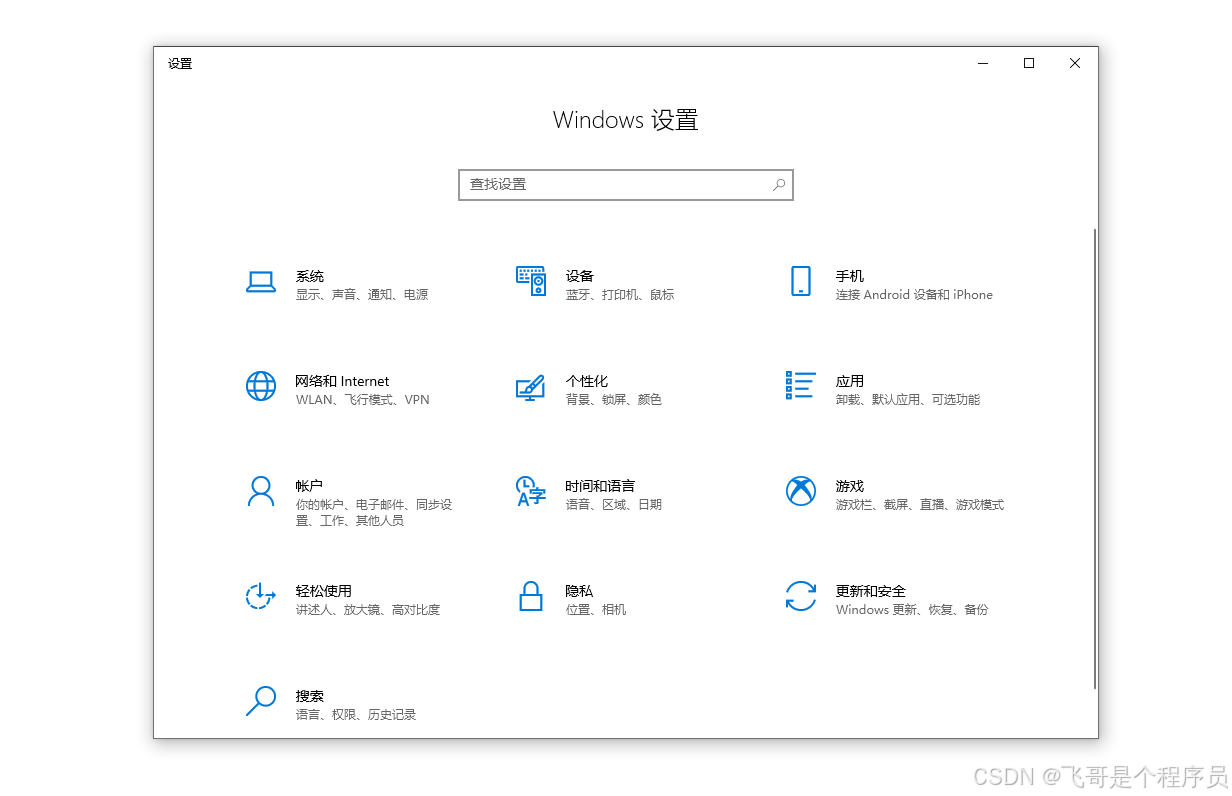Click the 时间和语言 icon
Image resolution: width=1232 pixels, height=796 pixels.
[x=531, y=491]
